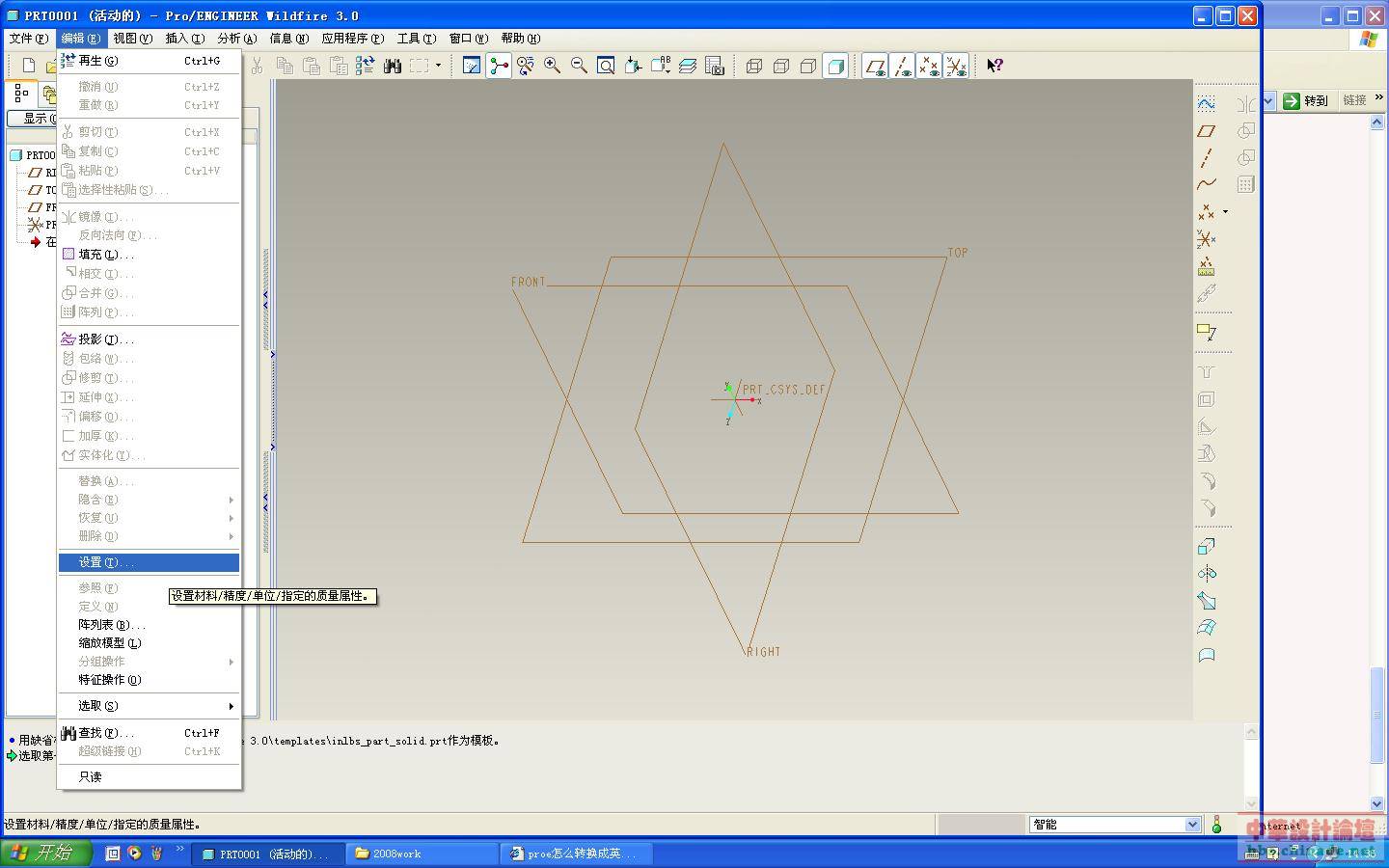This screenshot has height=868, width=1389.
Task: Select the Revolve tool
Action: pyautogui.click(x=1207, y=574)
